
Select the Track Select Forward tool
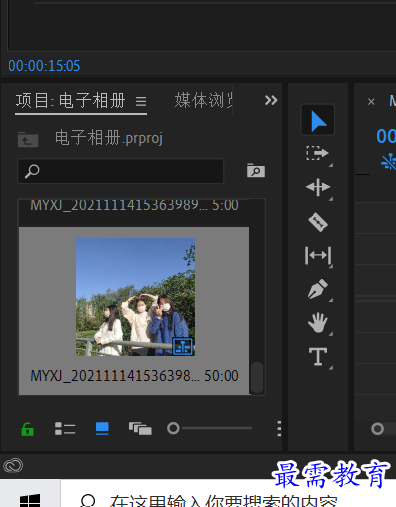[317, 153]
